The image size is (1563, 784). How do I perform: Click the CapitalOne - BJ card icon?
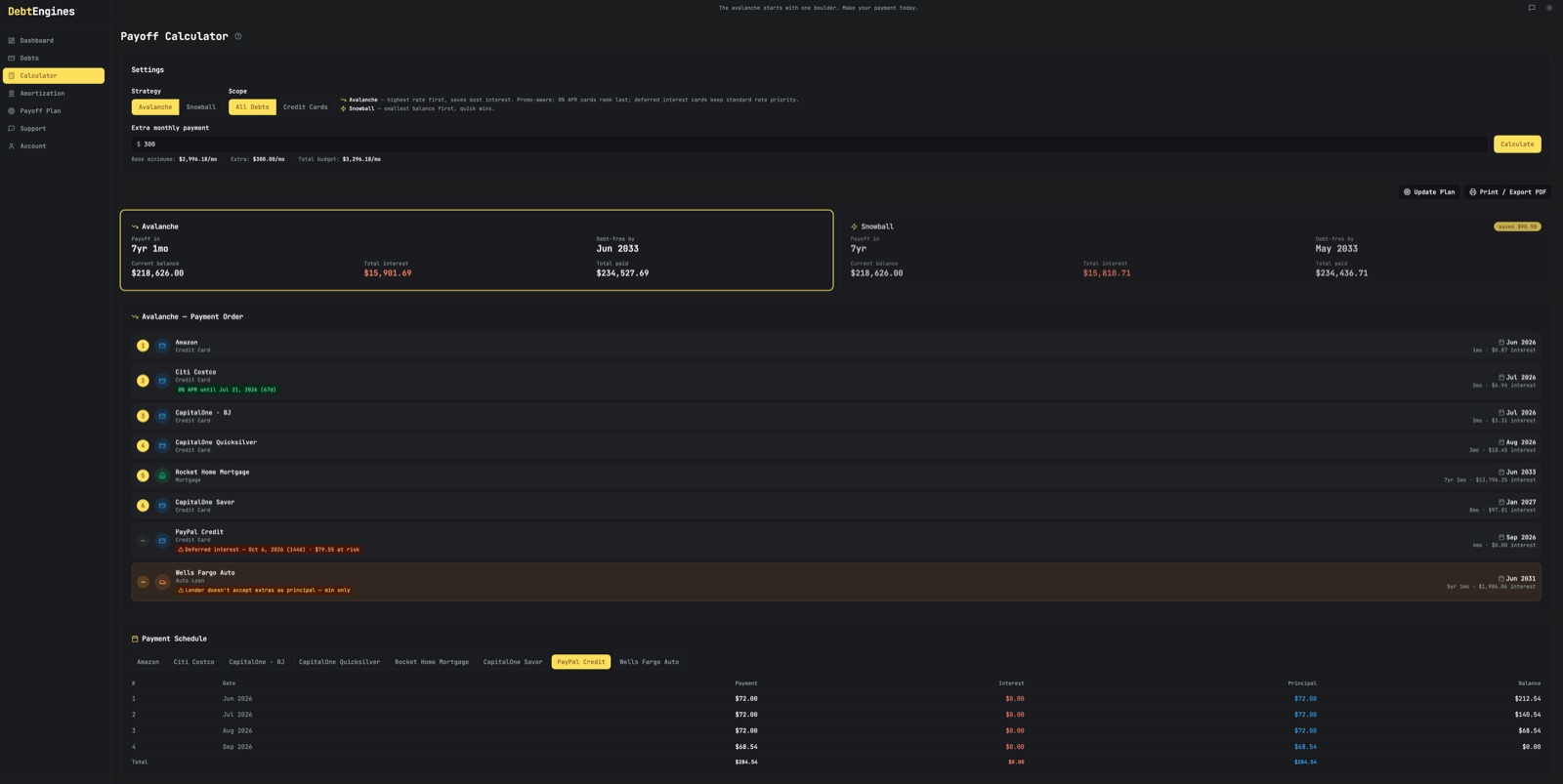point(162,416)
